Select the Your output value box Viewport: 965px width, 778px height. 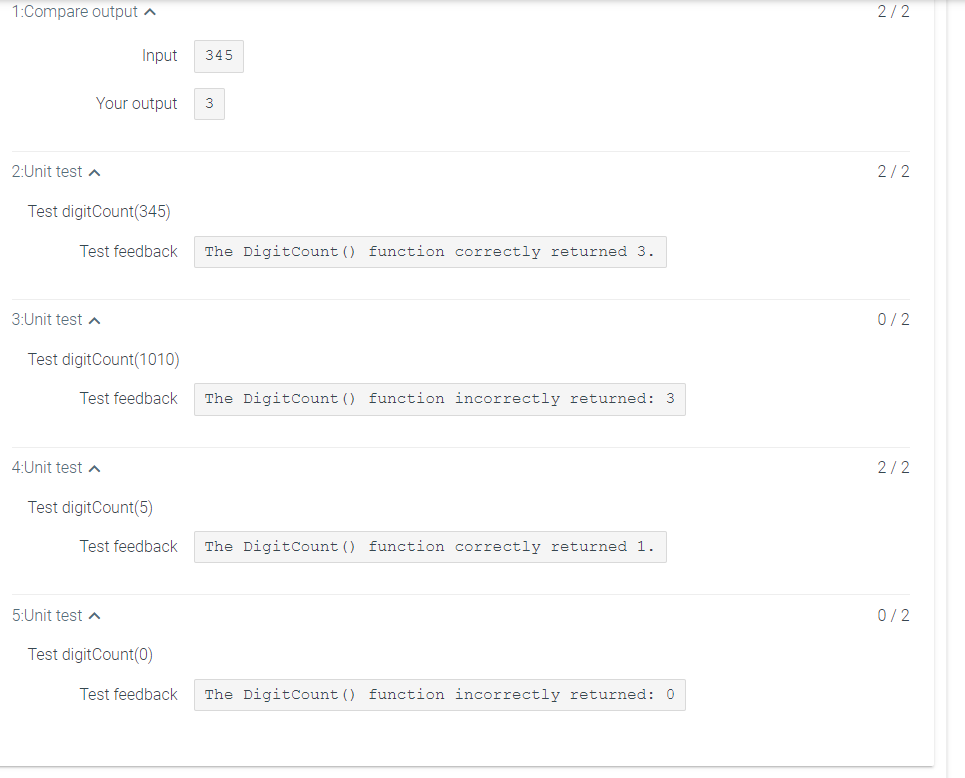tap(209, 103)
